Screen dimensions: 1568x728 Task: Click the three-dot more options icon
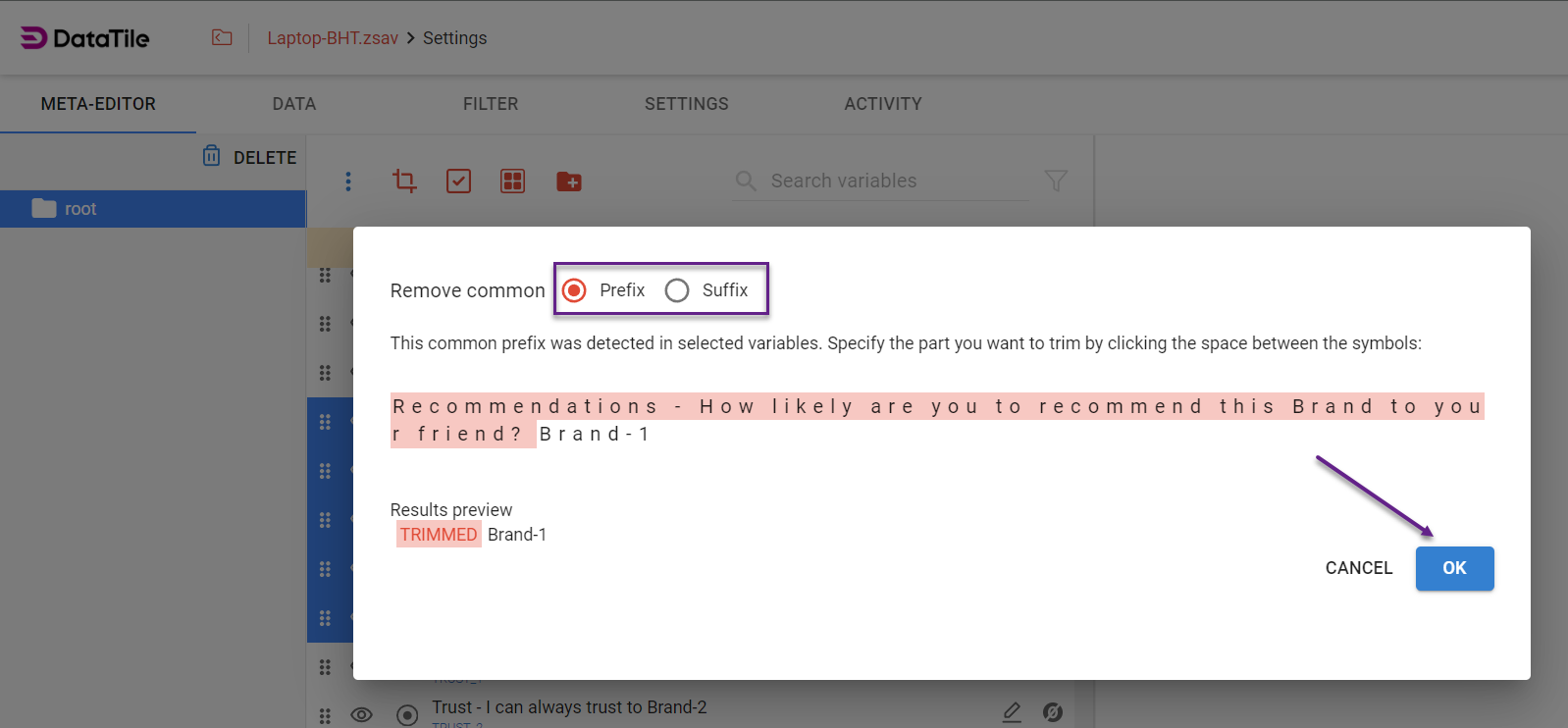(348, 182)
